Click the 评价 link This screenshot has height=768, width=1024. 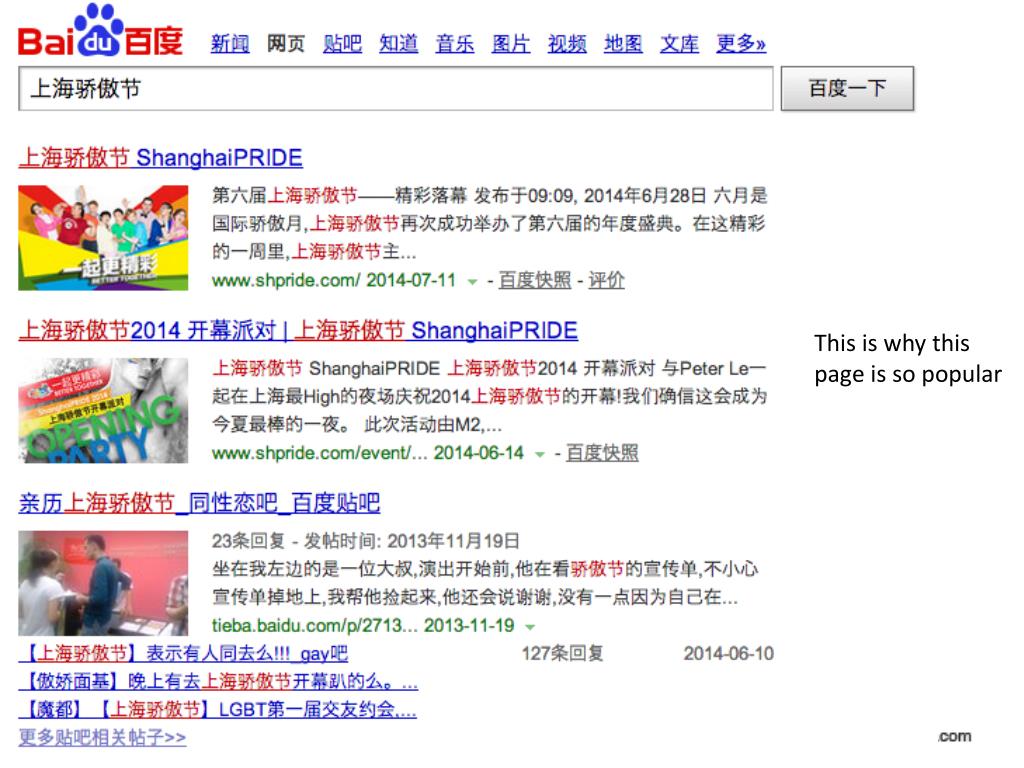pos(606,280)
